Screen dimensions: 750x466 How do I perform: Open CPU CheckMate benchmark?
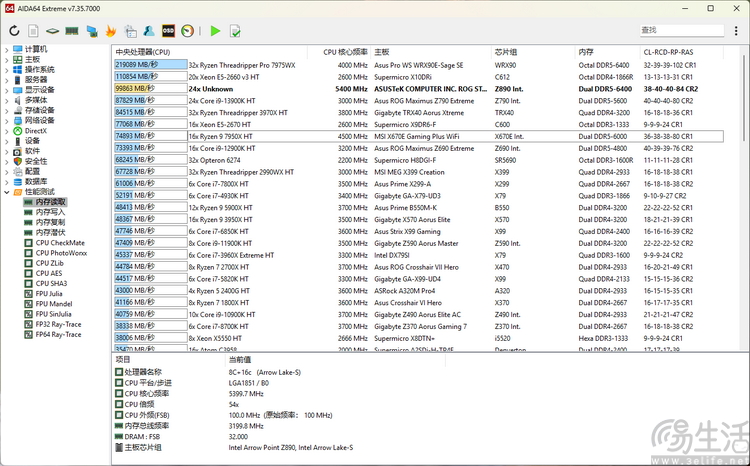click(60, 243)
